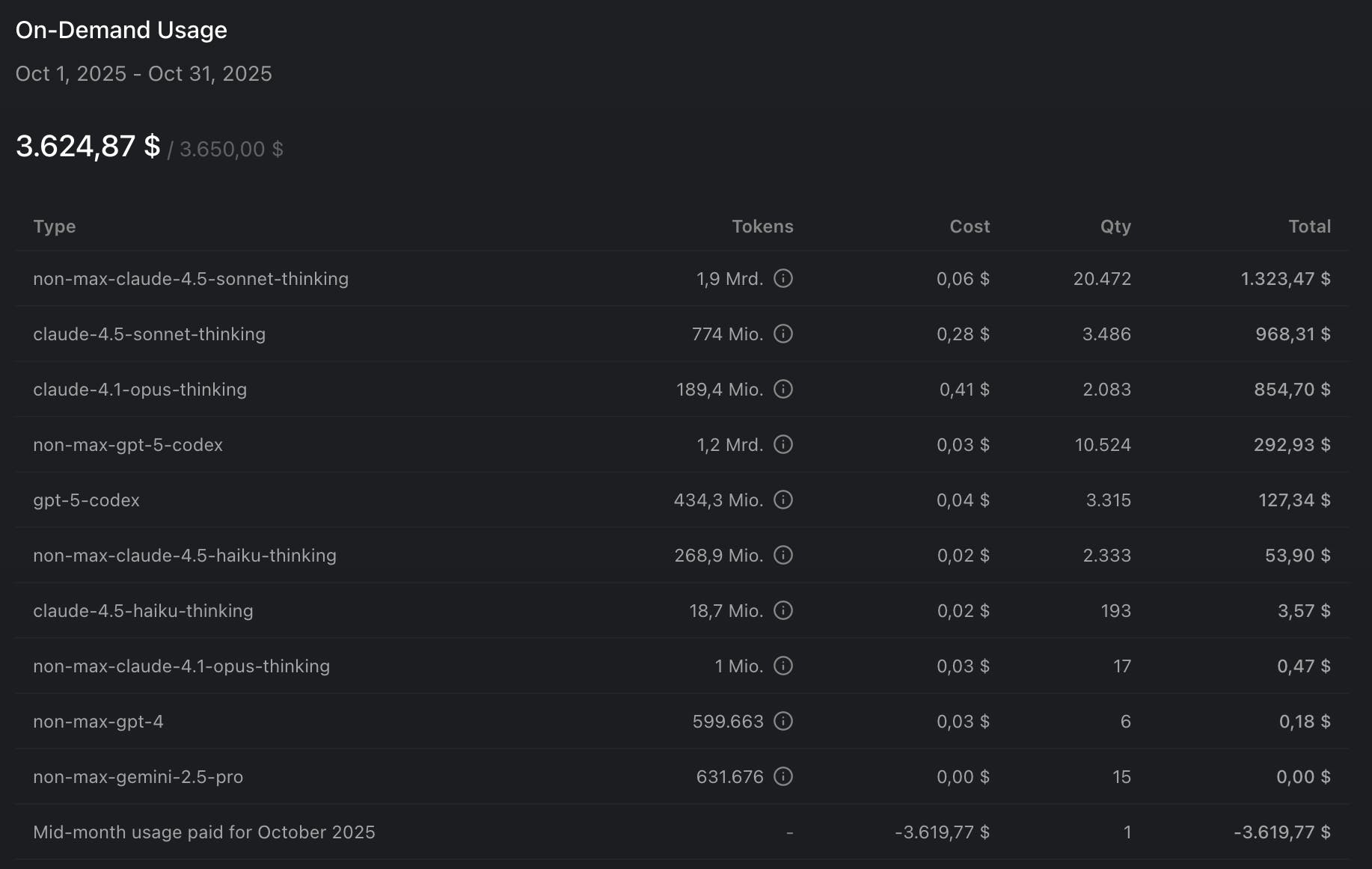
Task: Click the 0,28 $ cost cell
Action: pos(963,334)
